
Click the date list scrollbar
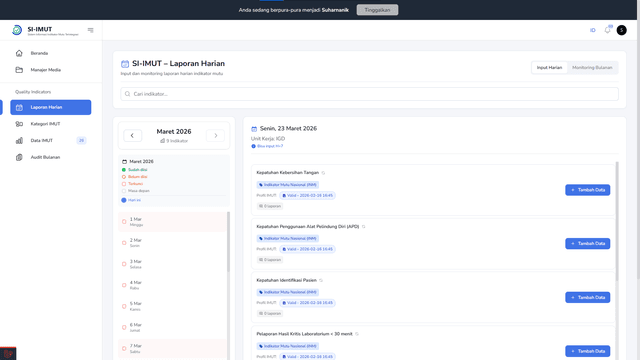pyautogui.click(x=228, y=242)
